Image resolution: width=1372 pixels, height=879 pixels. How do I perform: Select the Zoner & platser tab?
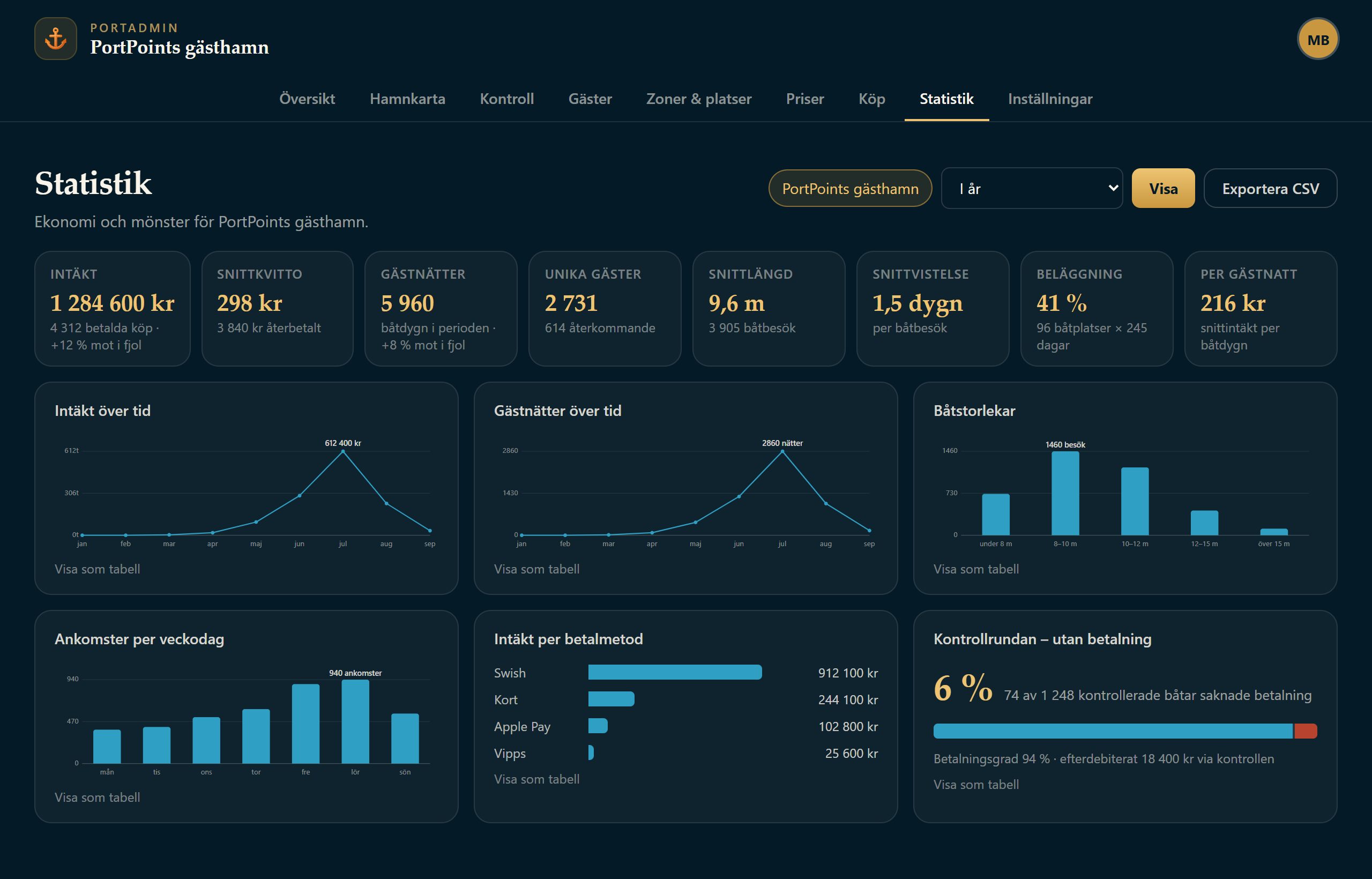[698, 99]
